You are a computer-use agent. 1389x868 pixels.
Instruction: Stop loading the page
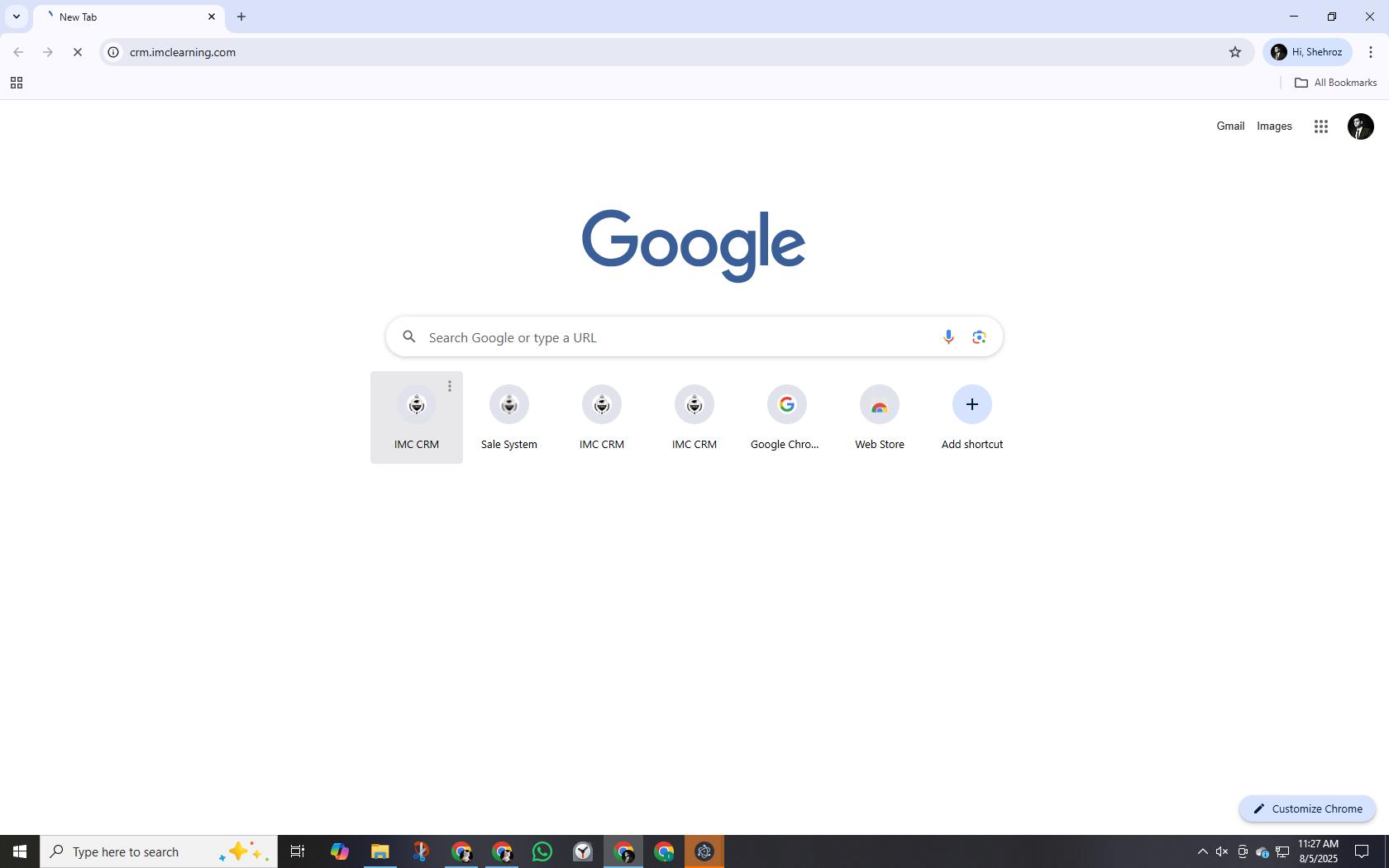[x=78, y=52]
